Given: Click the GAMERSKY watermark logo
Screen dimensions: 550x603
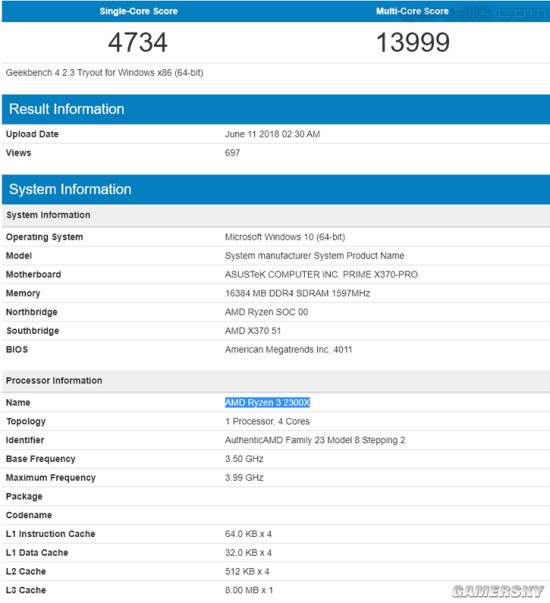Looking at the screenshot, I should coord(498,591).
